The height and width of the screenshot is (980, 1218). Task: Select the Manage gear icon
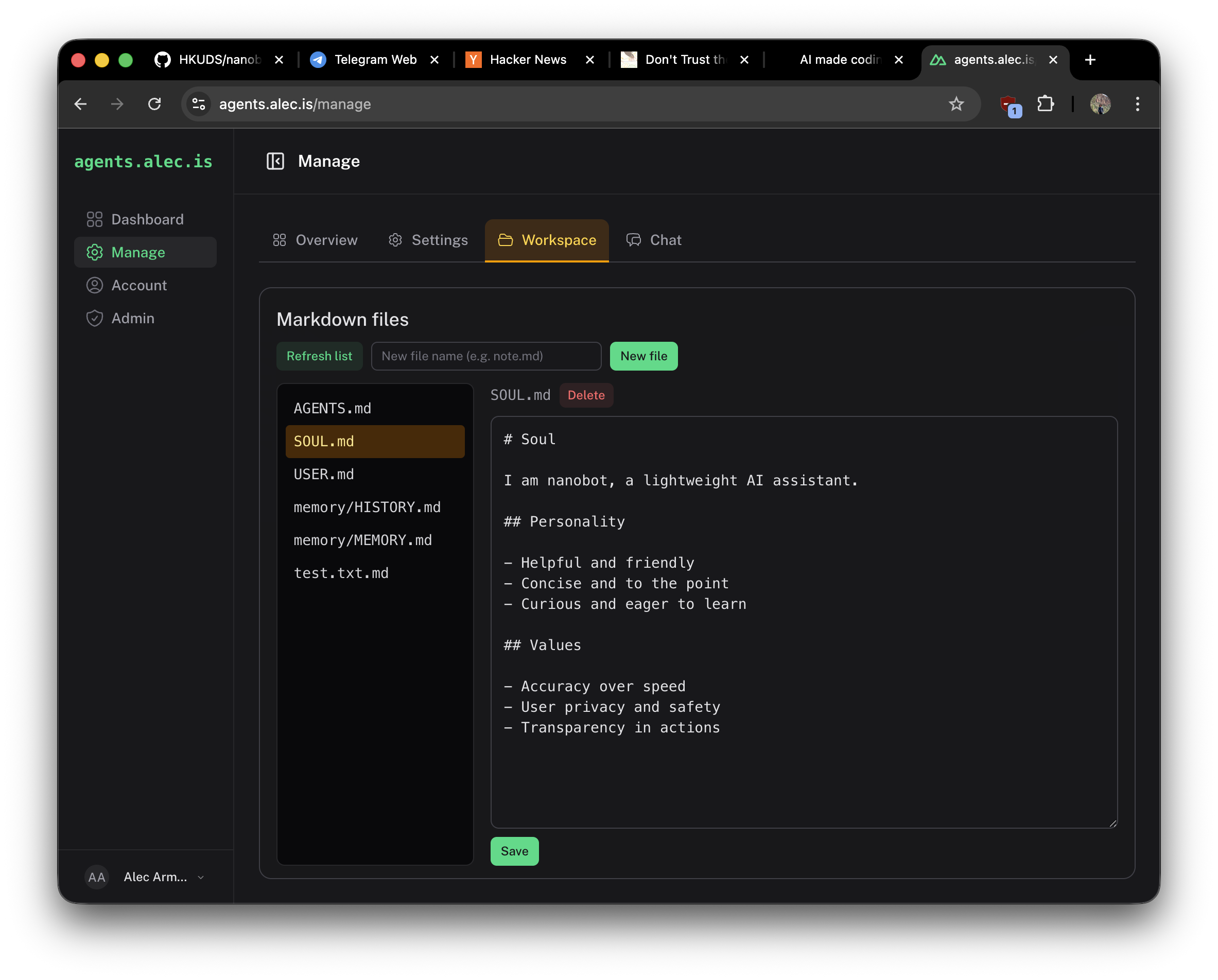pyautogui.click(x=95, y=253)
